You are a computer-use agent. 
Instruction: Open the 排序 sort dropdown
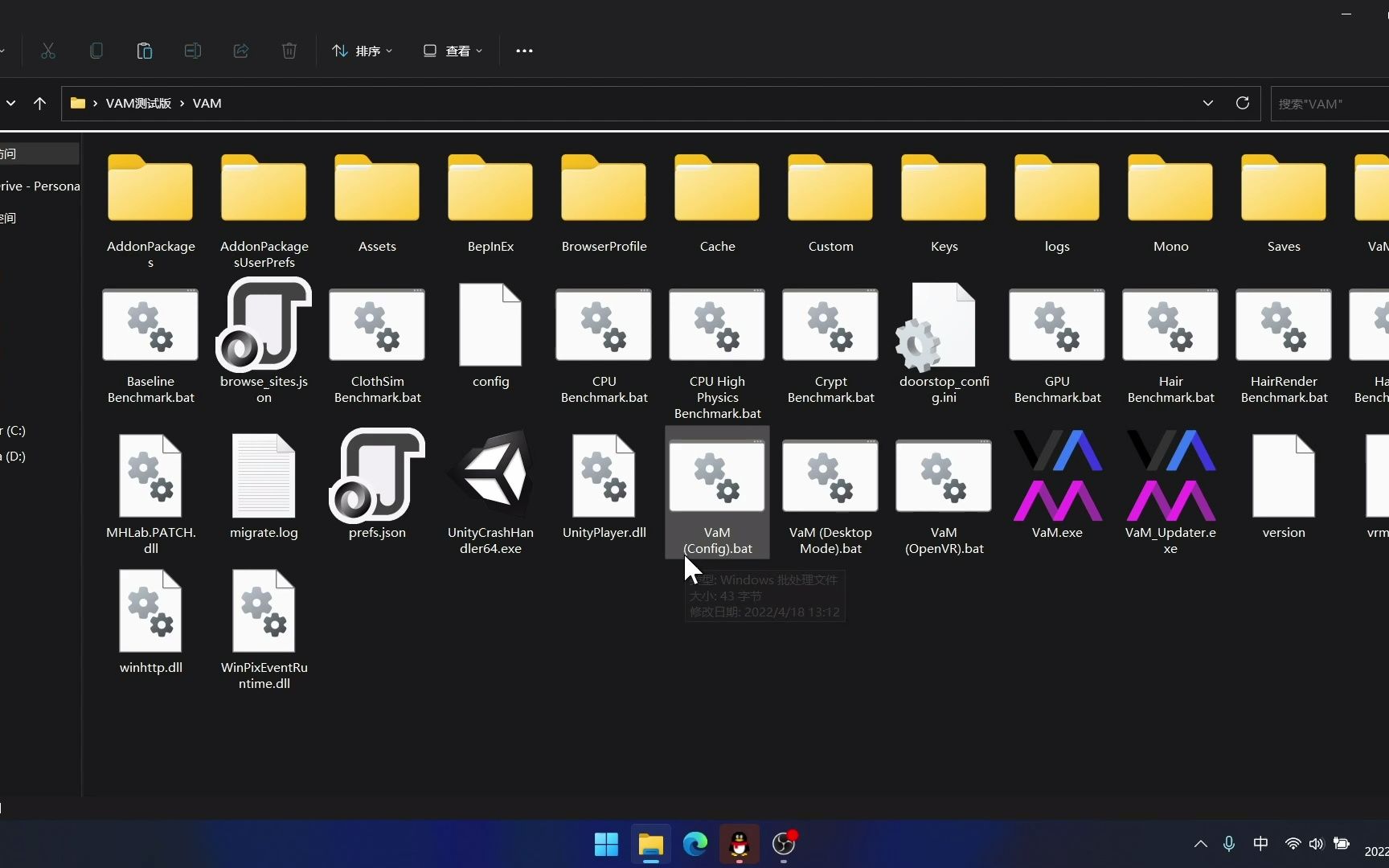(x=363, y=51)
